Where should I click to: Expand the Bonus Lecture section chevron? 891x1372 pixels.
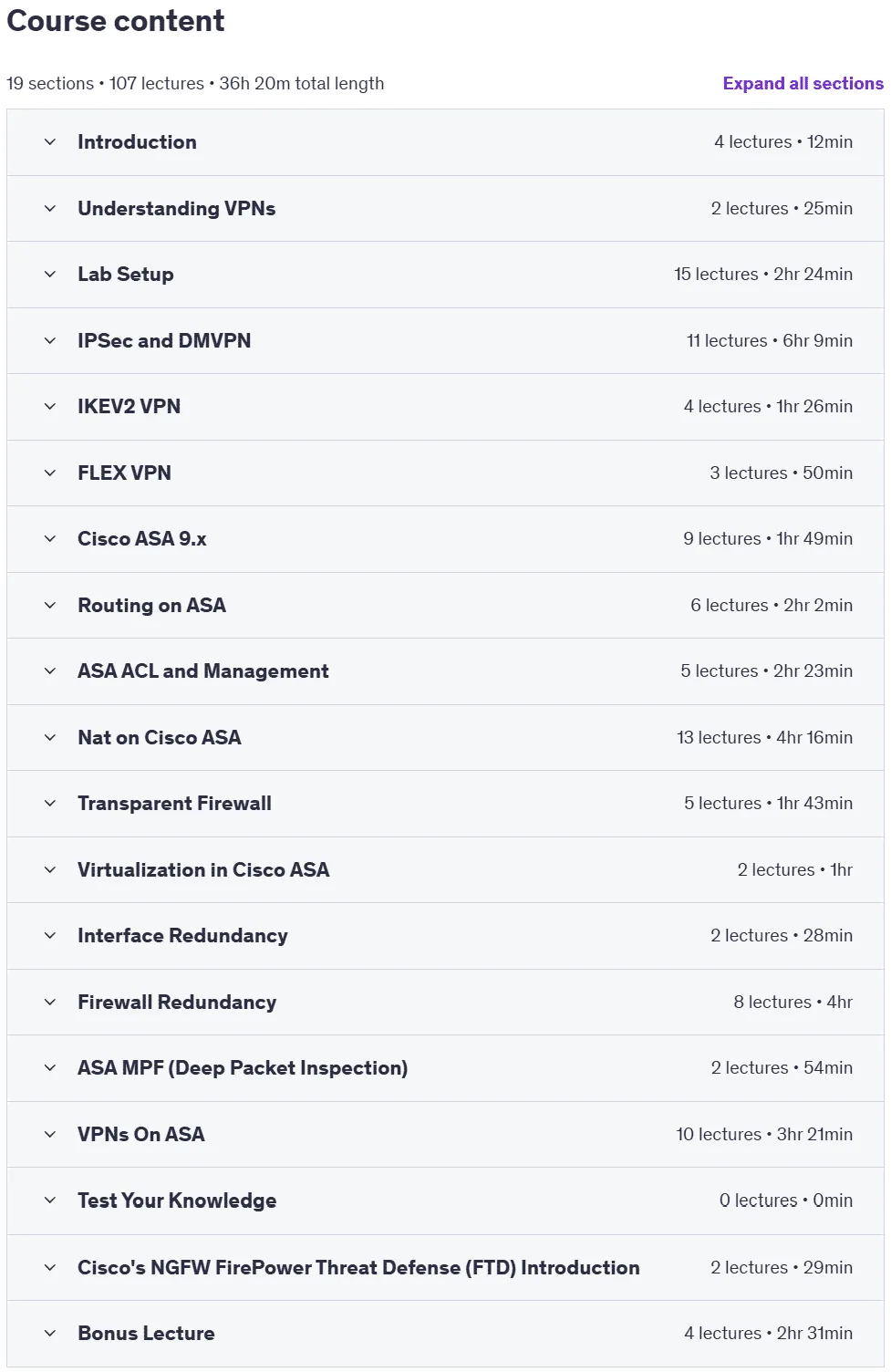tap(50, 1334)
